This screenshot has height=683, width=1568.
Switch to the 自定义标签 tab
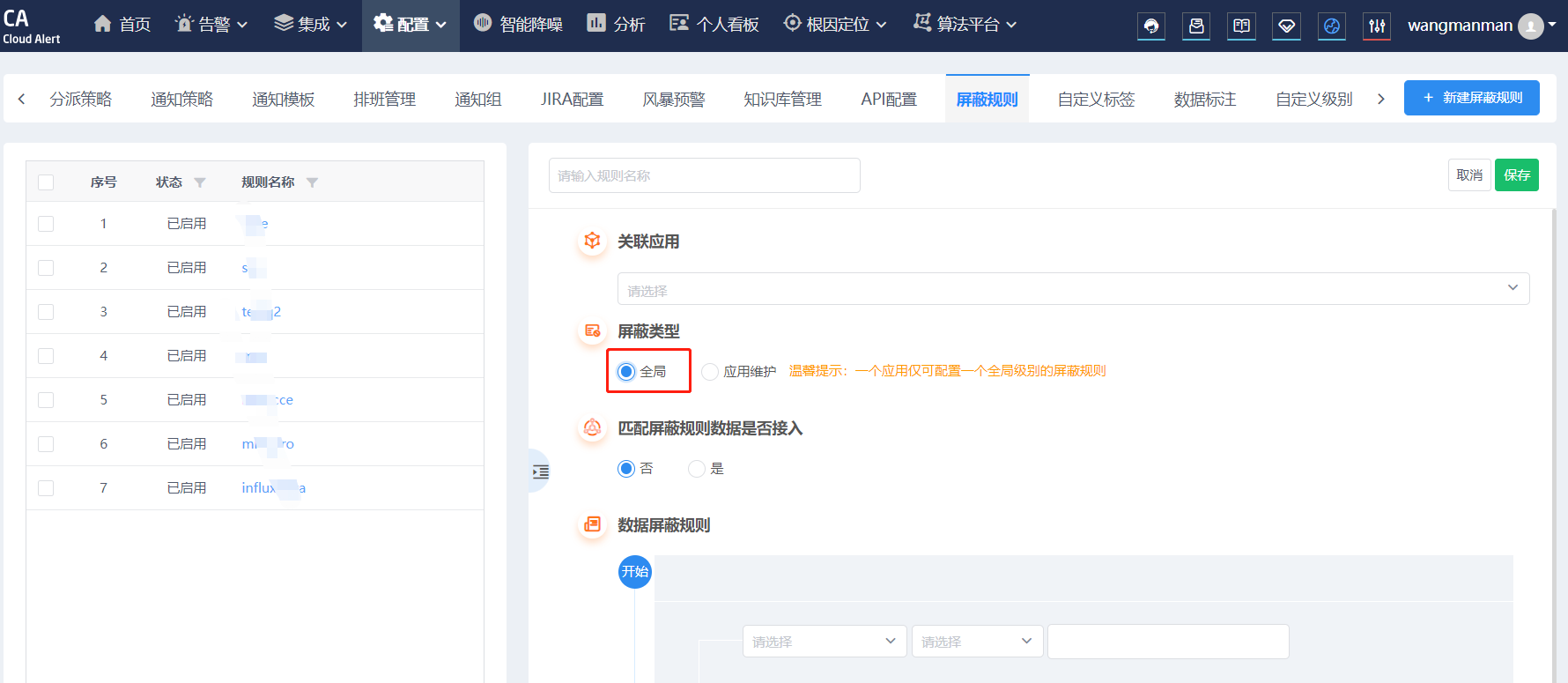click(x=1097, y=99)
